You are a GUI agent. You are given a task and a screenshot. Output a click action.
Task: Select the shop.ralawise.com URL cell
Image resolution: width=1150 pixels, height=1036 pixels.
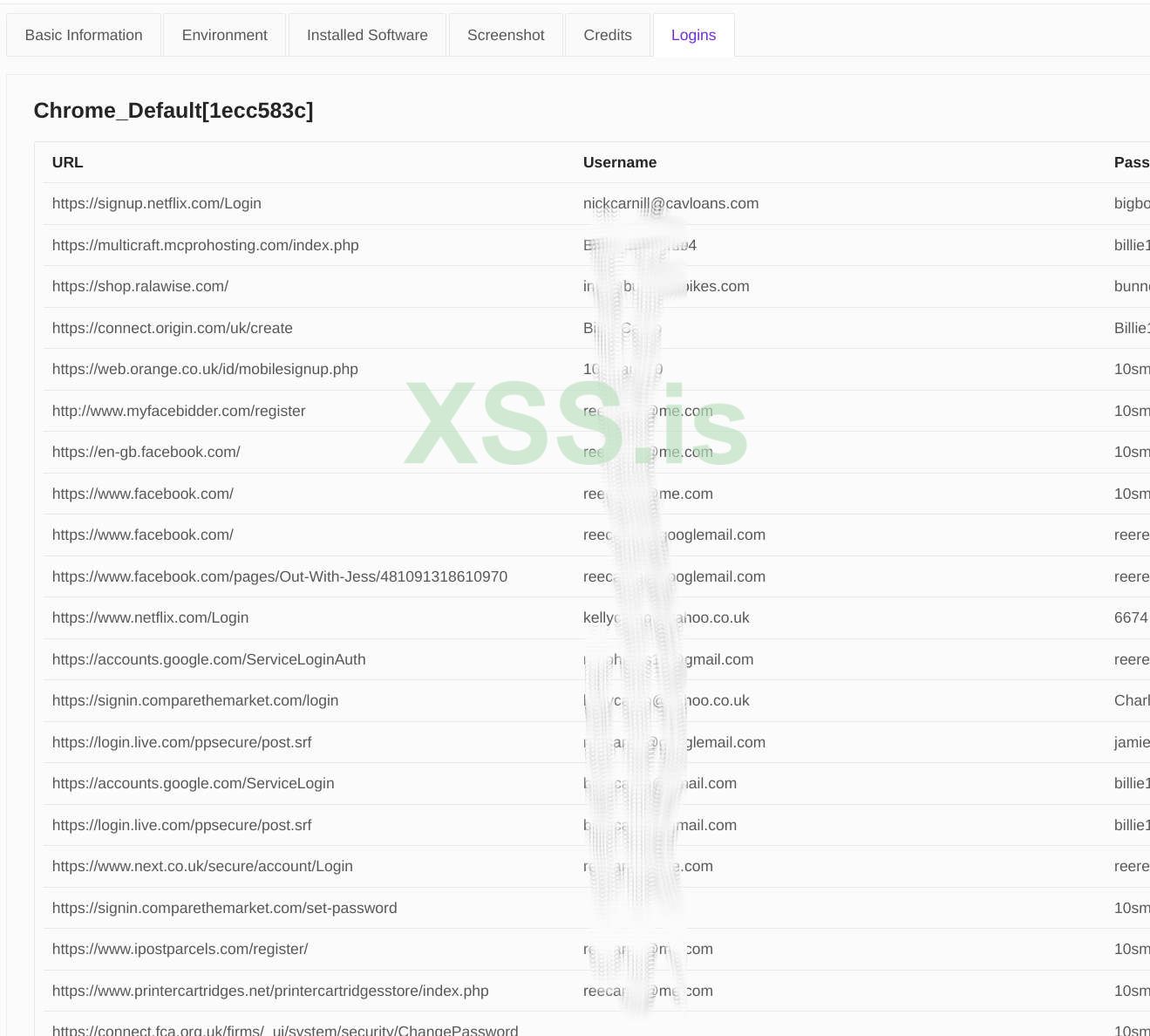coord(140,286)
